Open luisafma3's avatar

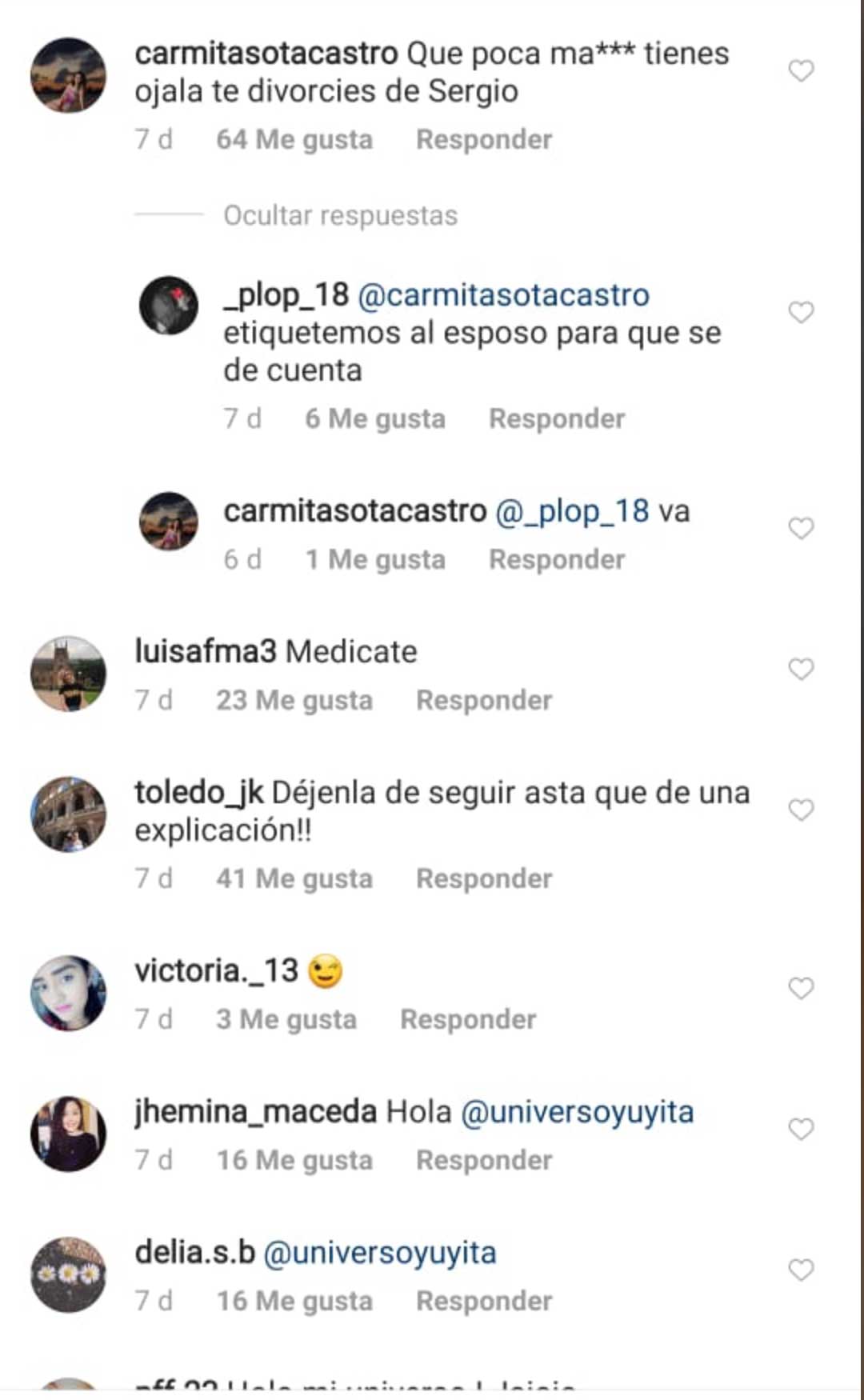68,674
